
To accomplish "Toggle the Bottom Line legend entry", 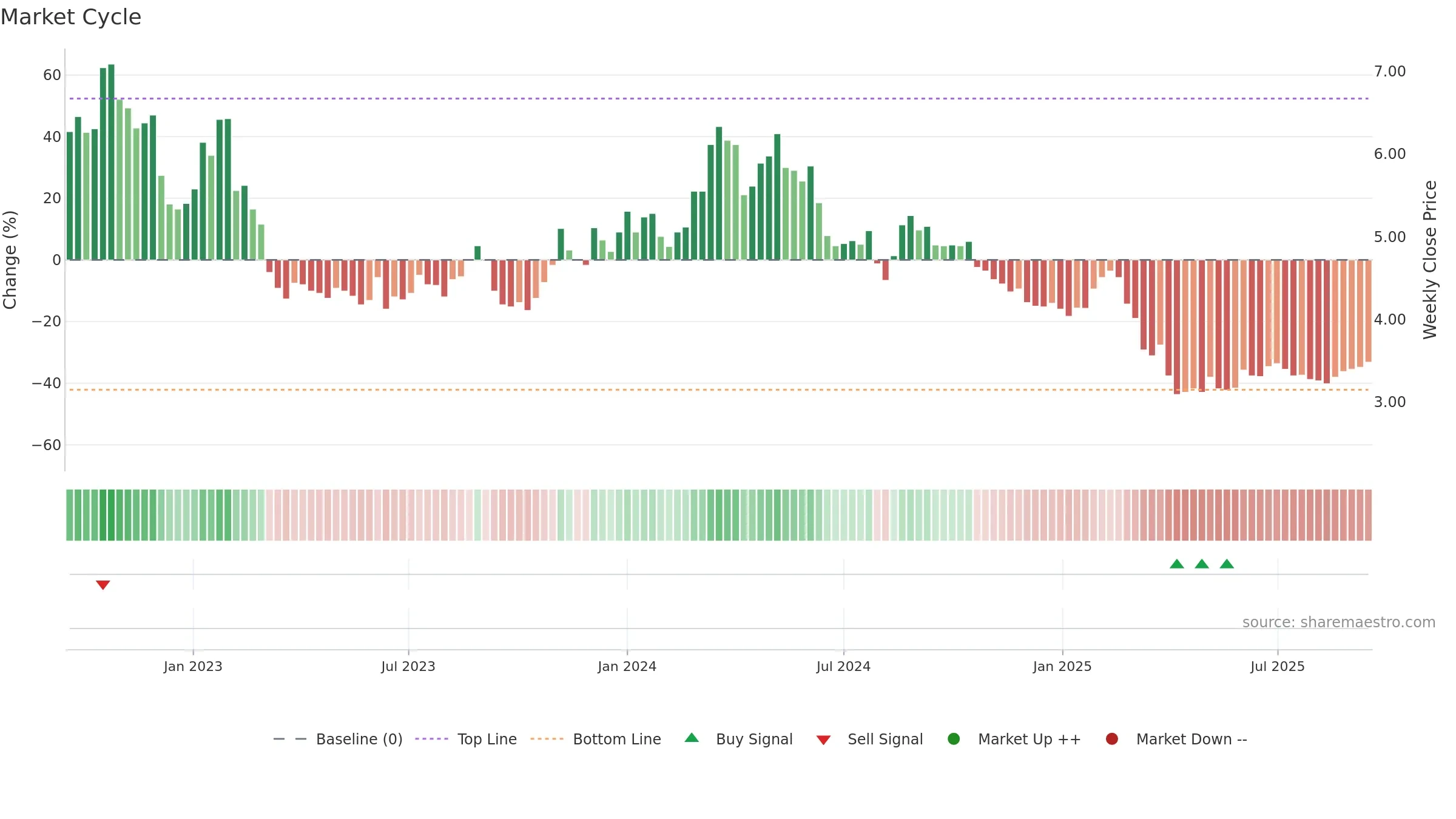I will click(595, 739).
